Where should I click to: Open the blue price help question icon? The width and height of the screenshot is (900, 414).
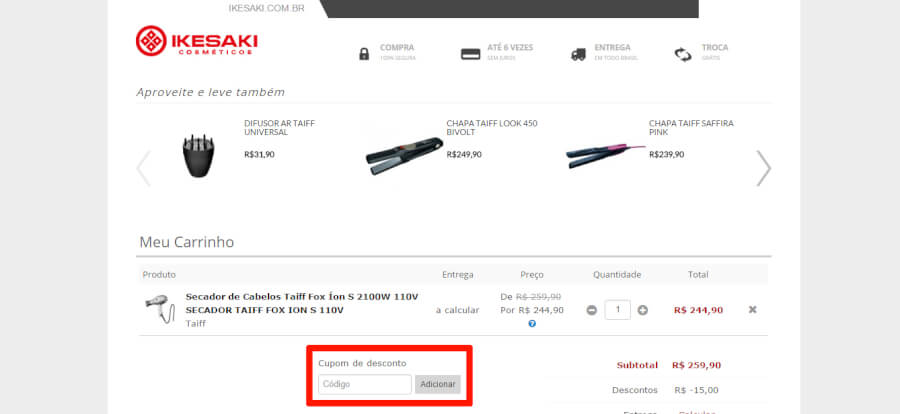(532, 324)
